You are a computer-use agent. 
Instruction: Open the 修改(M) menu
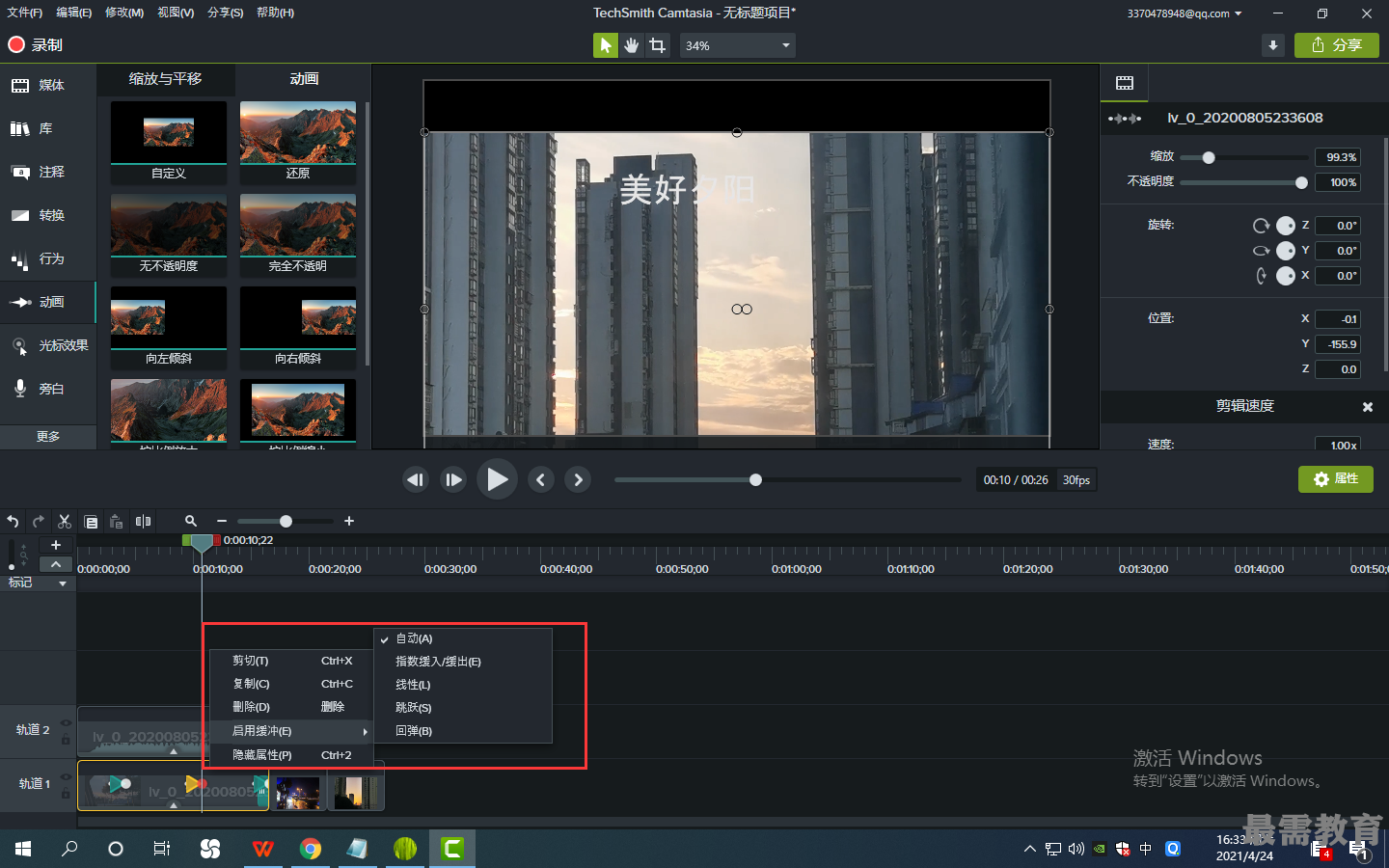pos(124,13)
